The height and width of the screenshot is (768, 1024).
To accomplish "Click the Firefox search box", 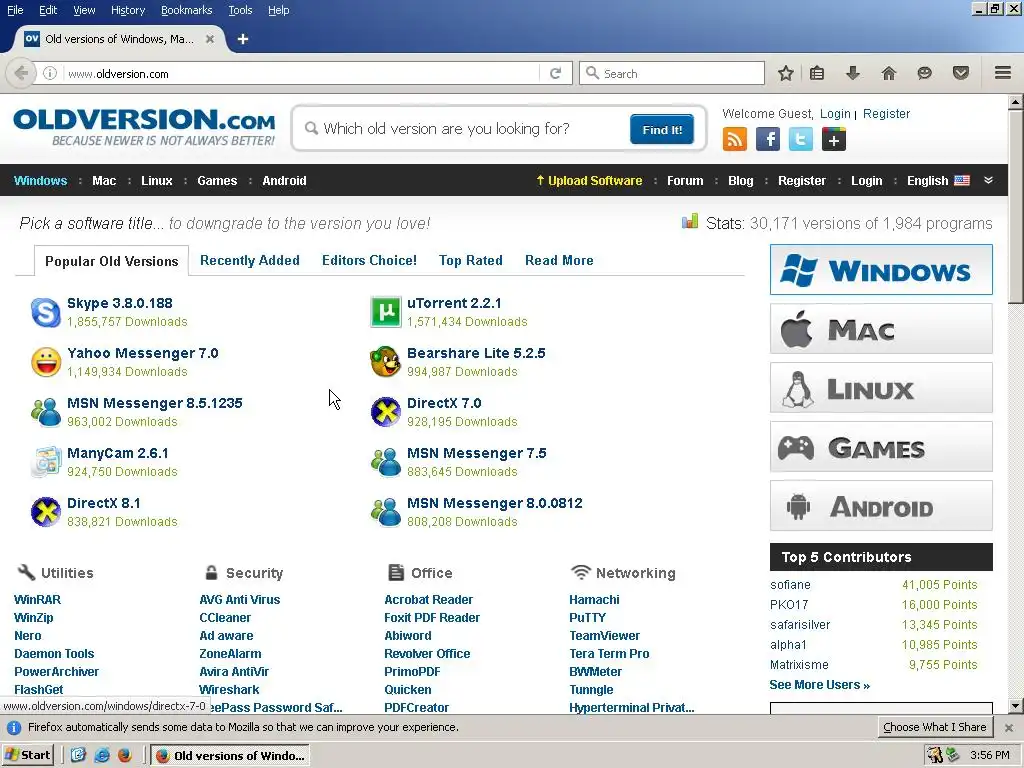I will pos(671,73).
